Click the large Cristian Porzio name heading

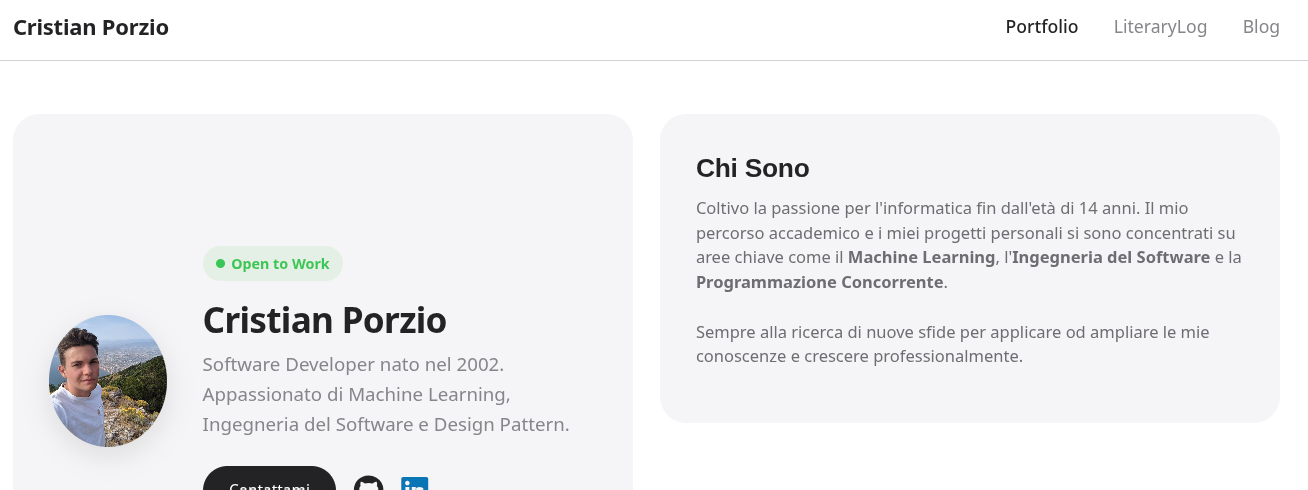tap(324, 320)
